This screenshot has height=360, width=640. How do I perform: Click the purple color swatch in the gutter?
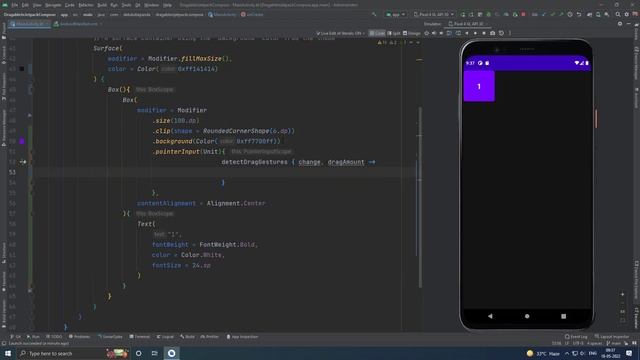(x=22, y=141)
